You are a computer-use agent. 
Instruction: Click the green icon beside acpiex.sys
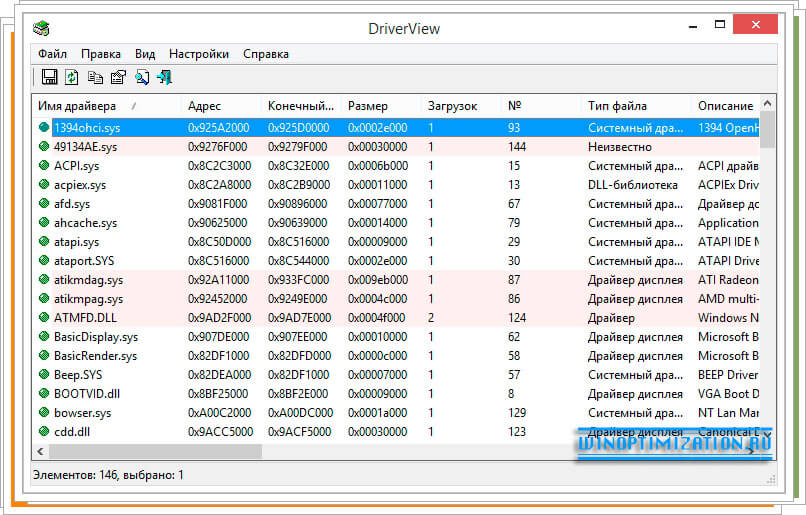coord(44,184)
